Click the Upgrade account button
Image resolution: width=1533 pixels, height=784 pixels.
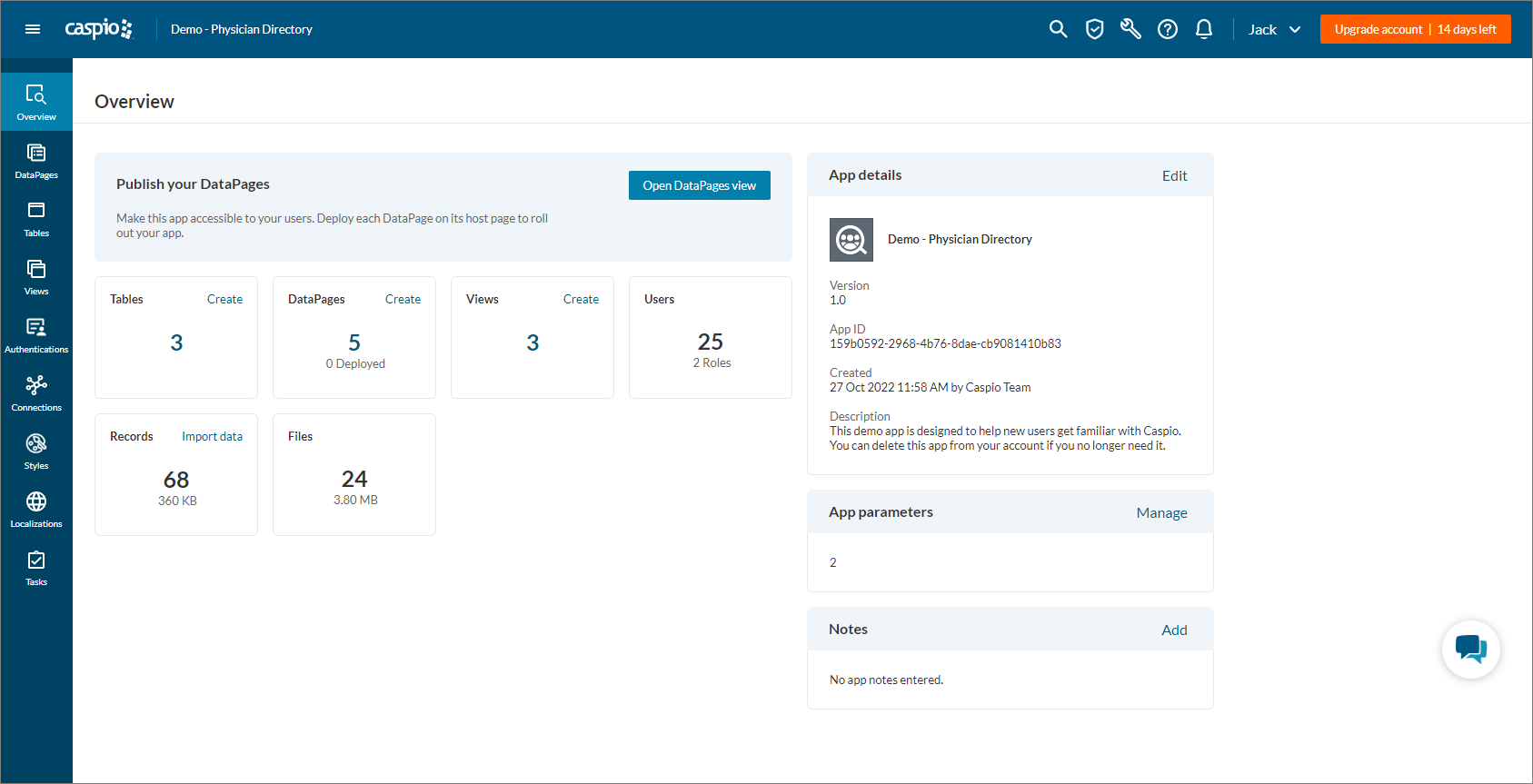[1415, 29]
